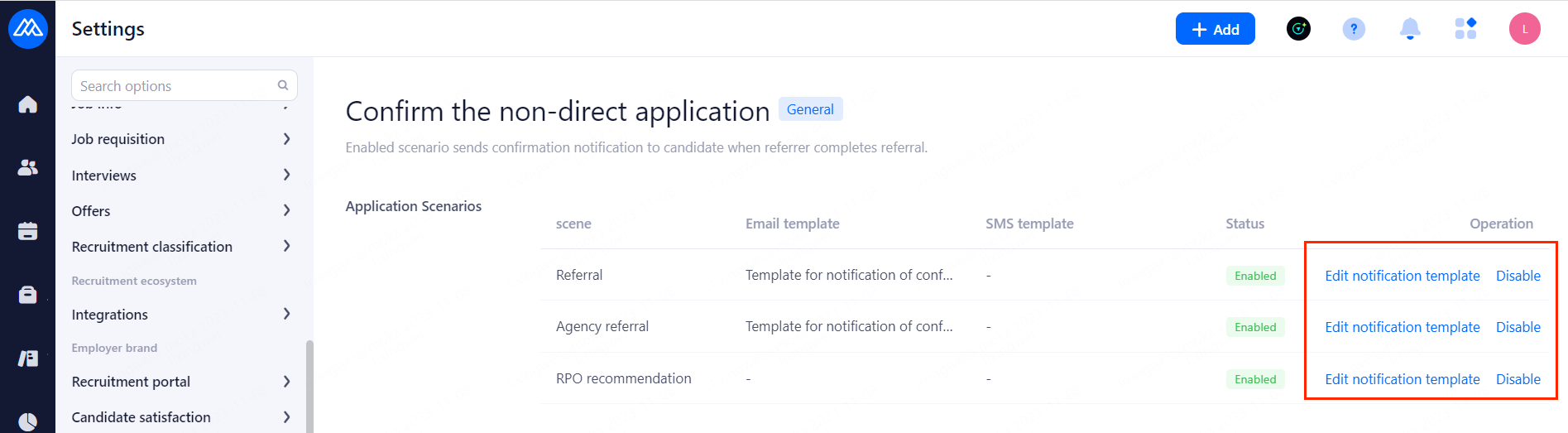Select Candidate satisfaction menu item
This screenshot has width=1568, height=433.
pyautogui.click(x=180, y=417)
